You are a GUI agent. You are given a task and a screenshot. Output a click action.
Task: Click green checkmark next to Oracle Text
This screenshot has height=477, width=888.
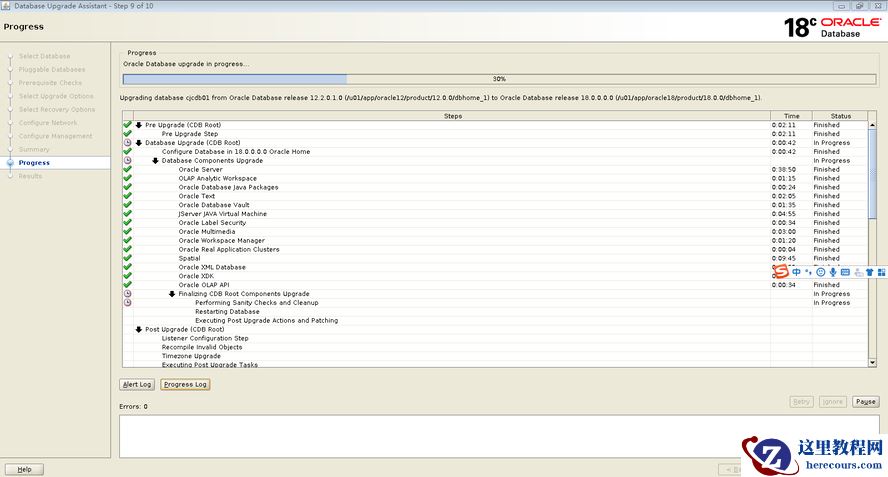127,196
